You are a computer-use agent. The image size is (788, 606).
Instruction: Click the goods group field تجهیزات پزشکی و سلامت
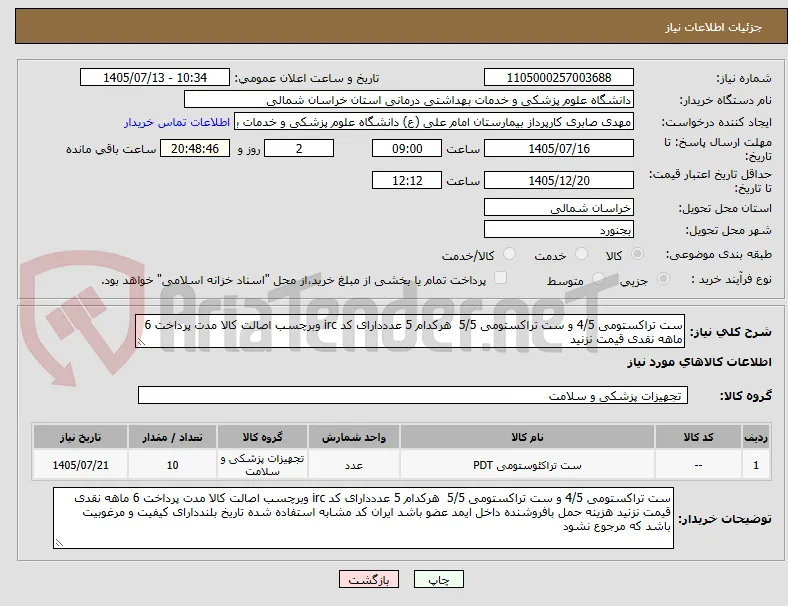point(413,395)
